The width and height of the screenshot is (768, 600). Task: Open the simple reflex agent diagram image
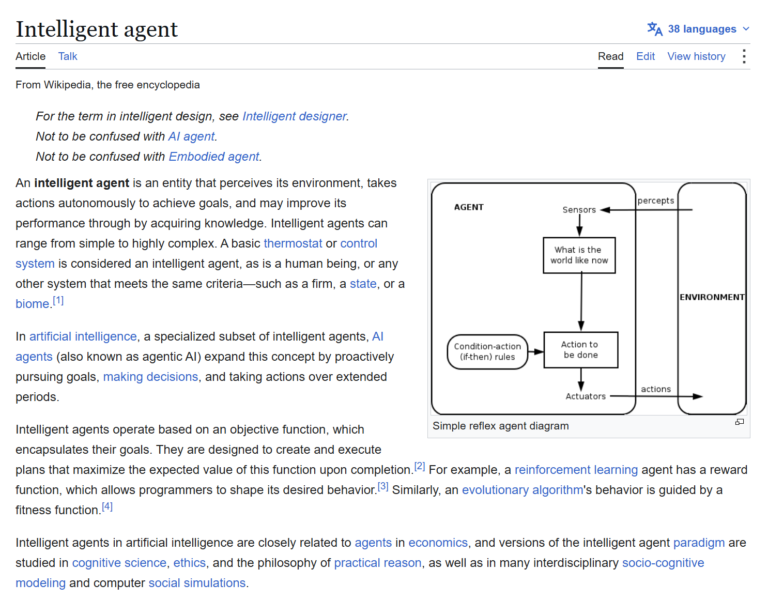(x=589, y=298)
